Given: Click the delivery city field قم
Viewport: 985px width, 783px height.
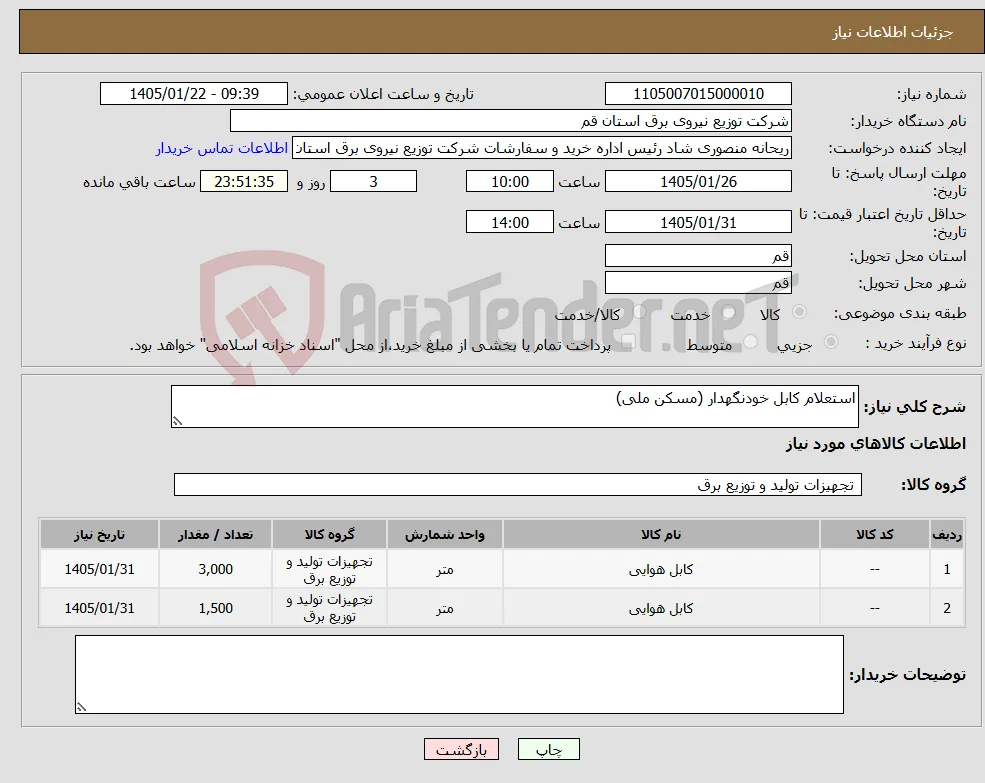Looking at the screenshot, I should 698,283.
